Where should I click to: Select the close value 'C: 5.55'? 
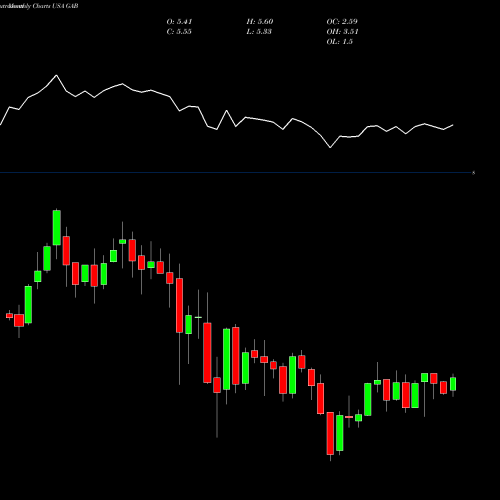[x=179, y=32]
